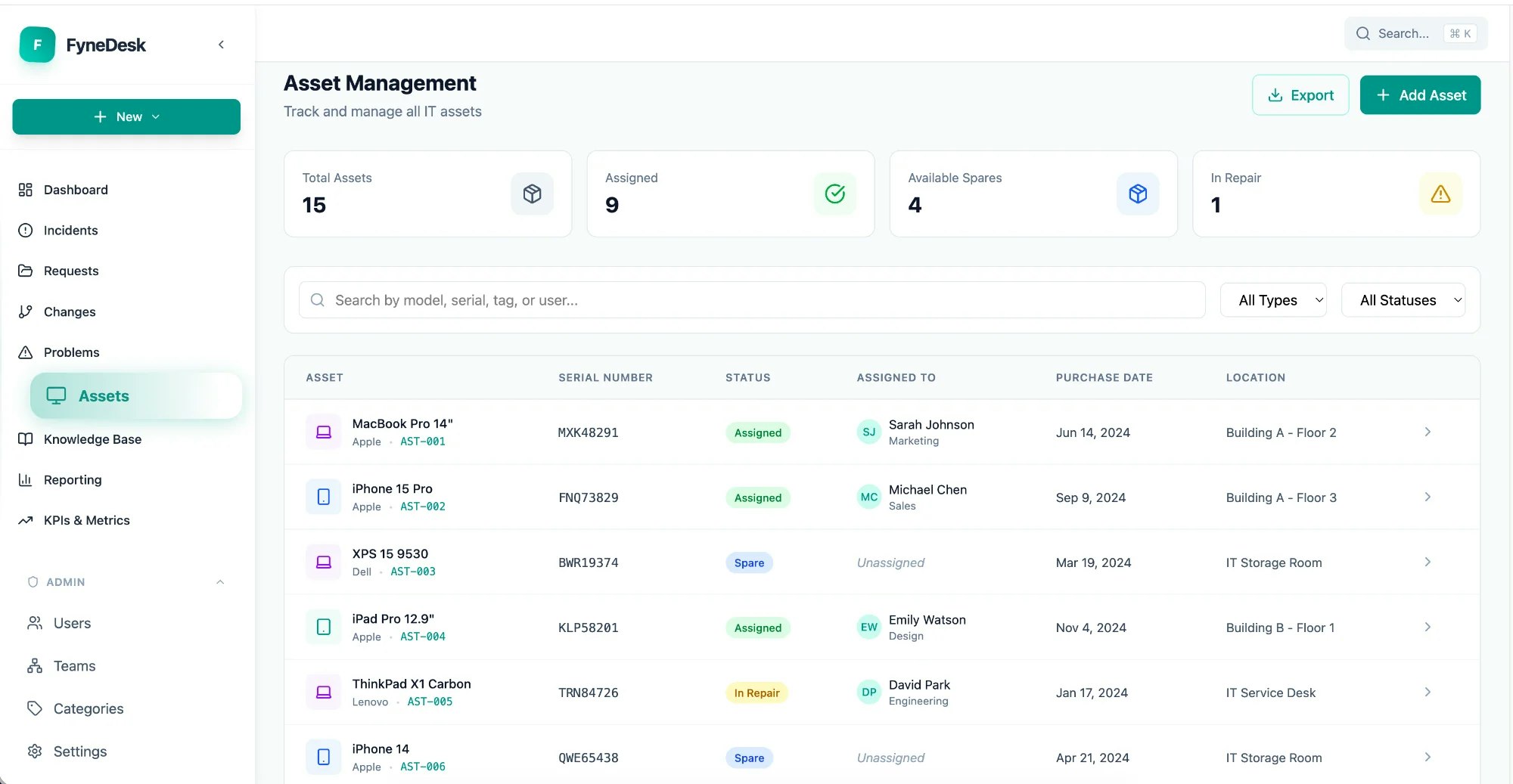Collapse the FyneDesk sidebar

(x=221, y=45)
